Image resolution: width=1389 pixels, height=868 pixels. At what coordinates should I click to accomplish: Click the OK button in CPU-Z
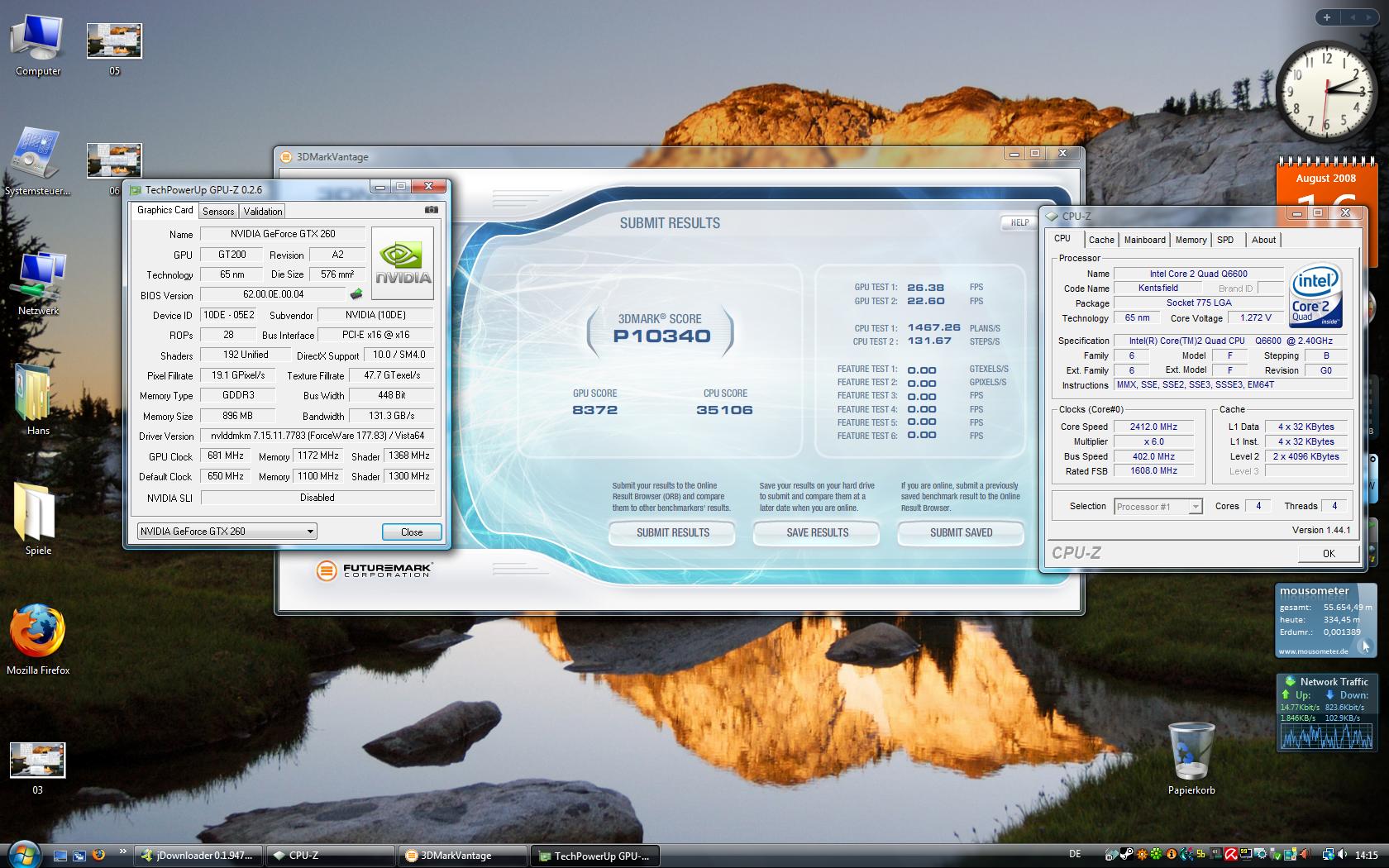(1329, 554)
